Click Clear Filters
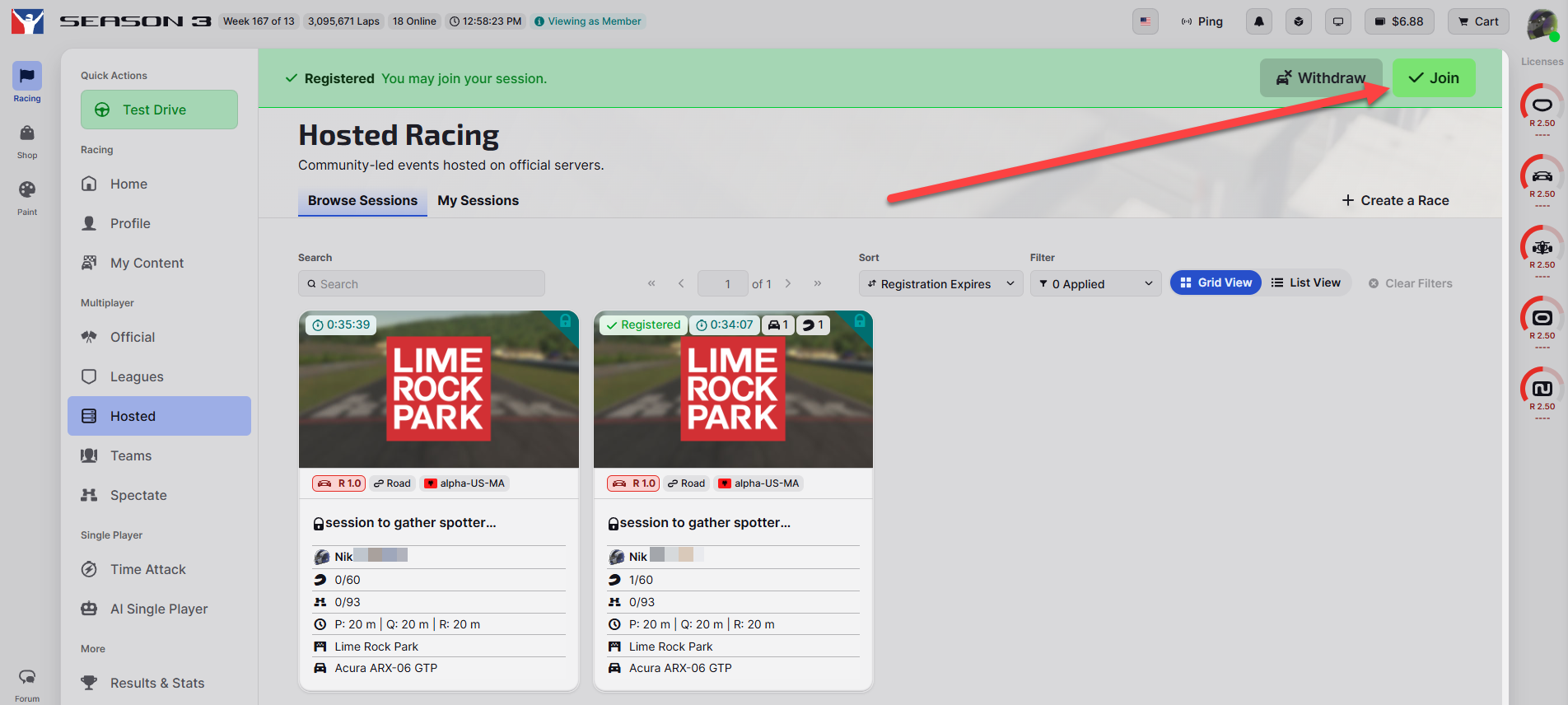 (1410, 283)
